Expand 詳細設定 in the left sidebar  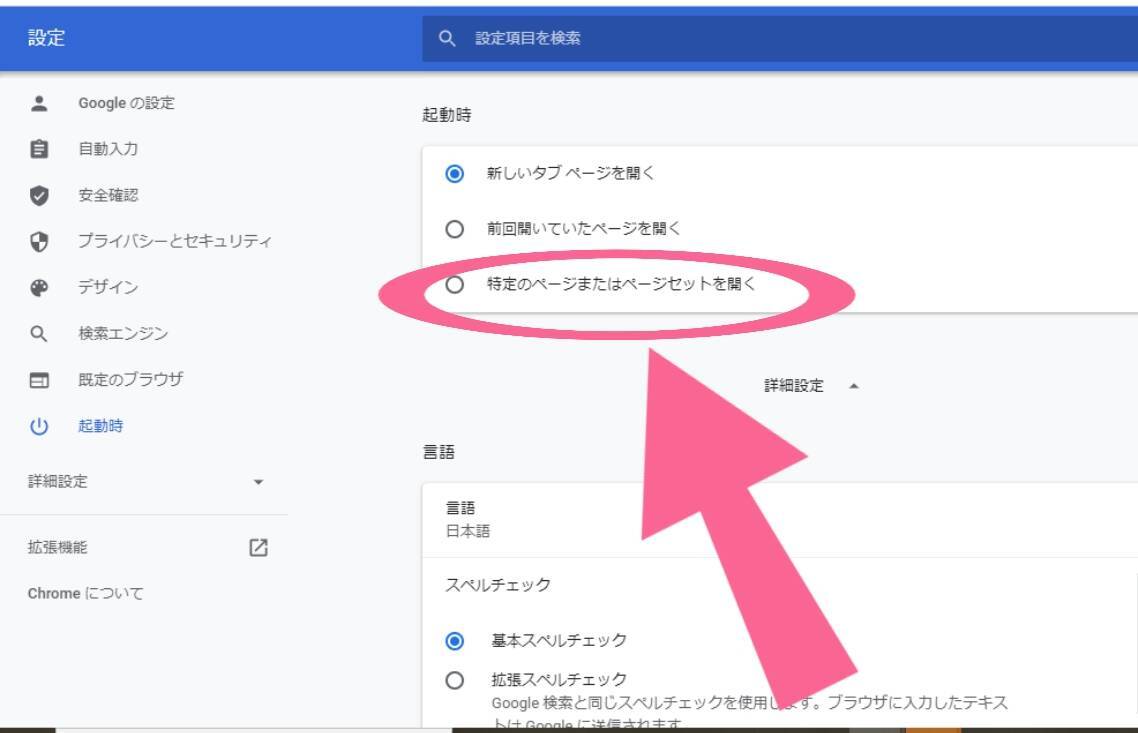(145, 482)
